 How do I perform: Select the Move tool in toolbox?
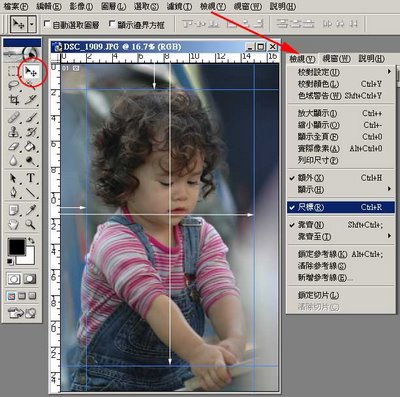pyautogui.click(x=31, y=71)
